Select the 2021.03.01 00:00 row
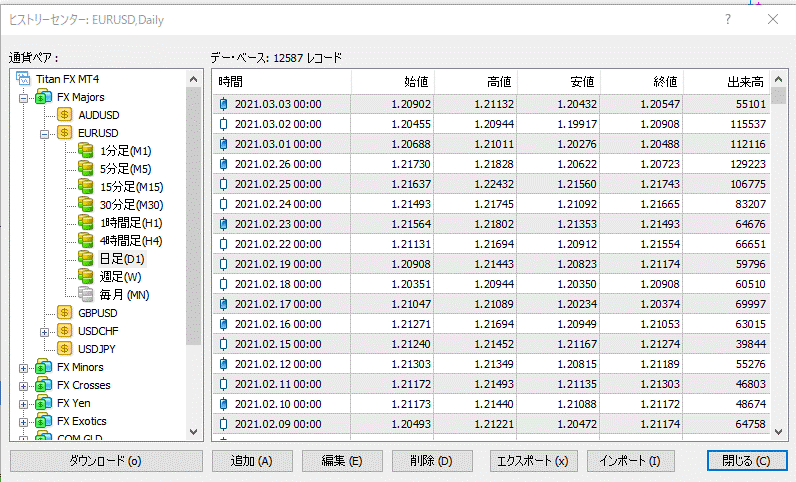This screenshot has height=482, width=796. coord(491,144)
